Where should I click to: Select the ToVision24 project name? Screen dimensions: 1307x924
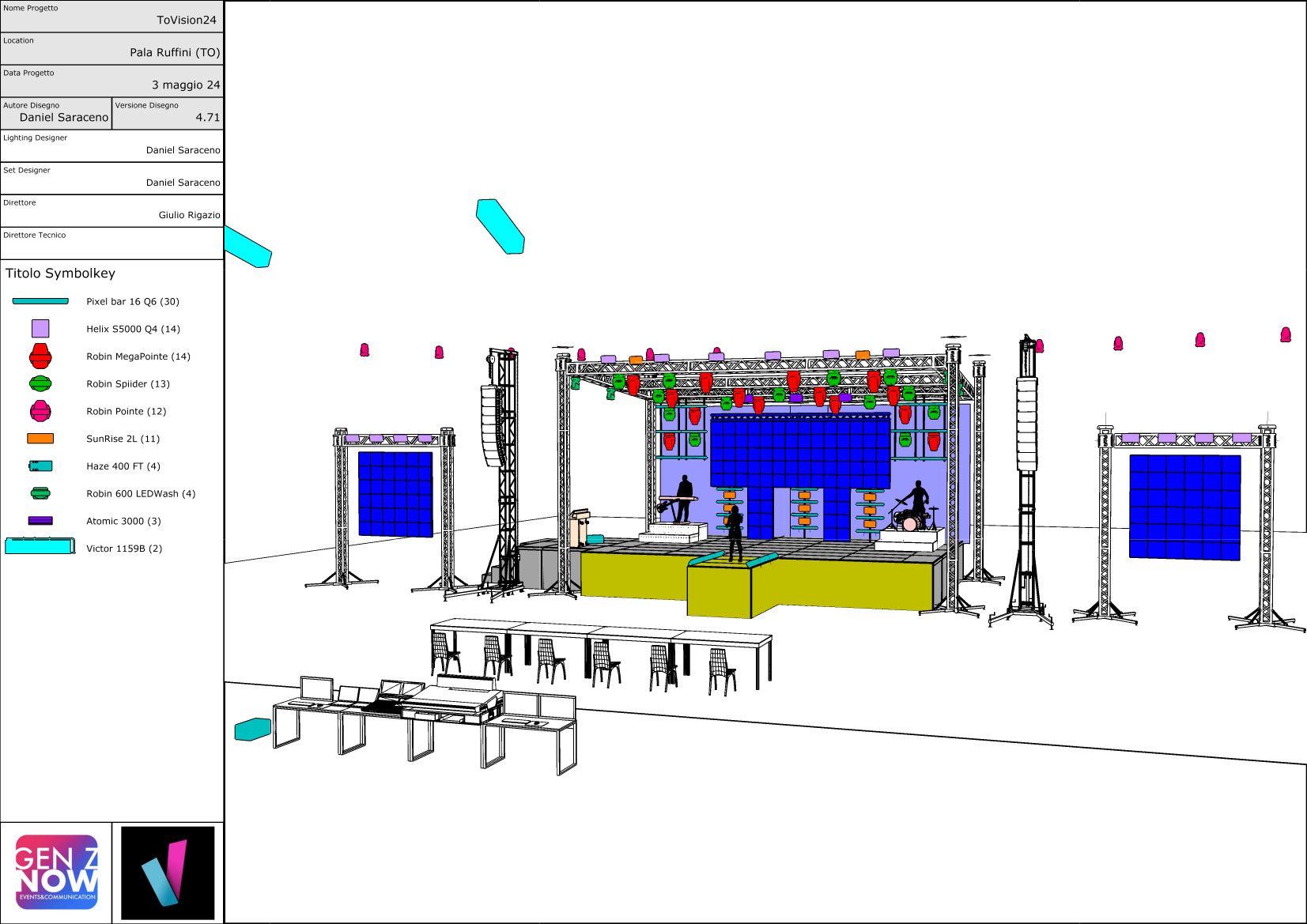187,21
